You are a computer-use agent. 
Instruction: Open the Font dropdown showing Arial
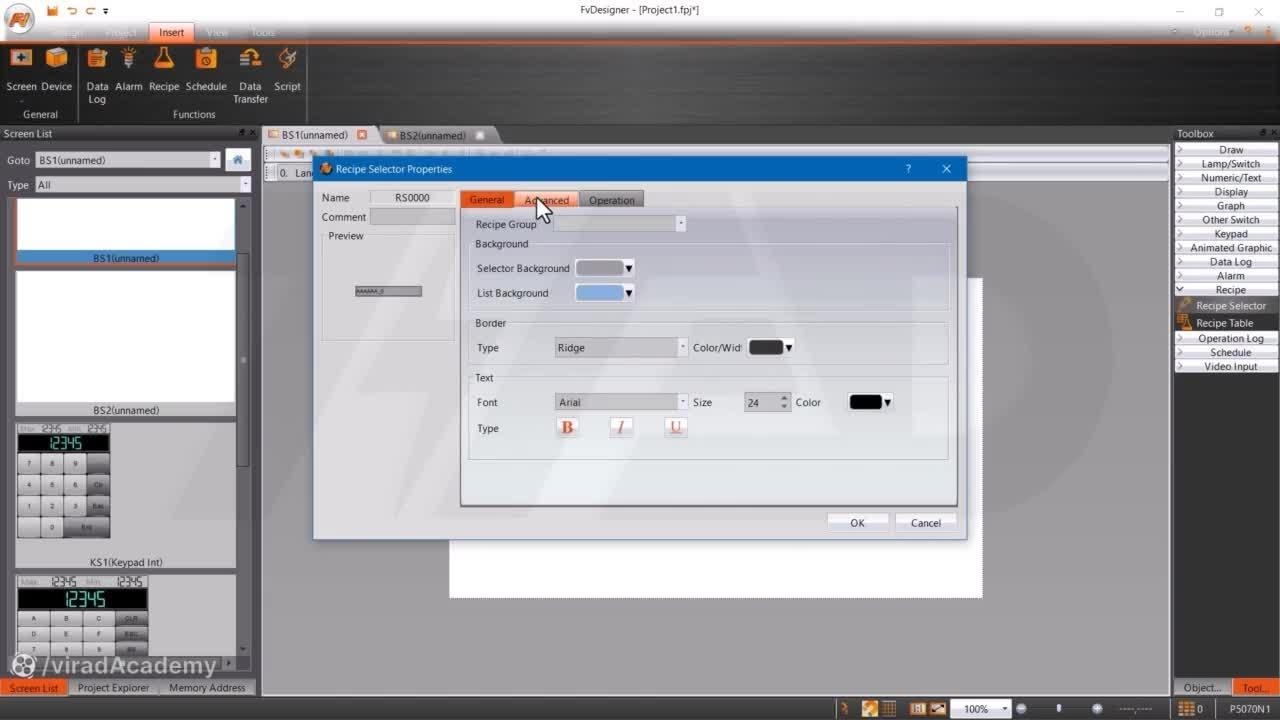pos(621,402)
